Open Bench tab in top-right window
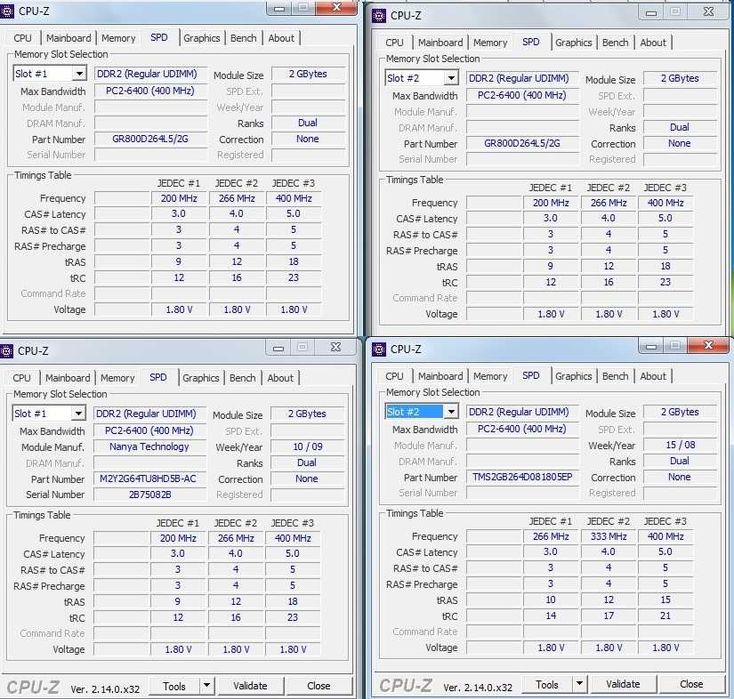Viewport: 734px width, 699px height. pyautogui.click(x=616, y=43)
